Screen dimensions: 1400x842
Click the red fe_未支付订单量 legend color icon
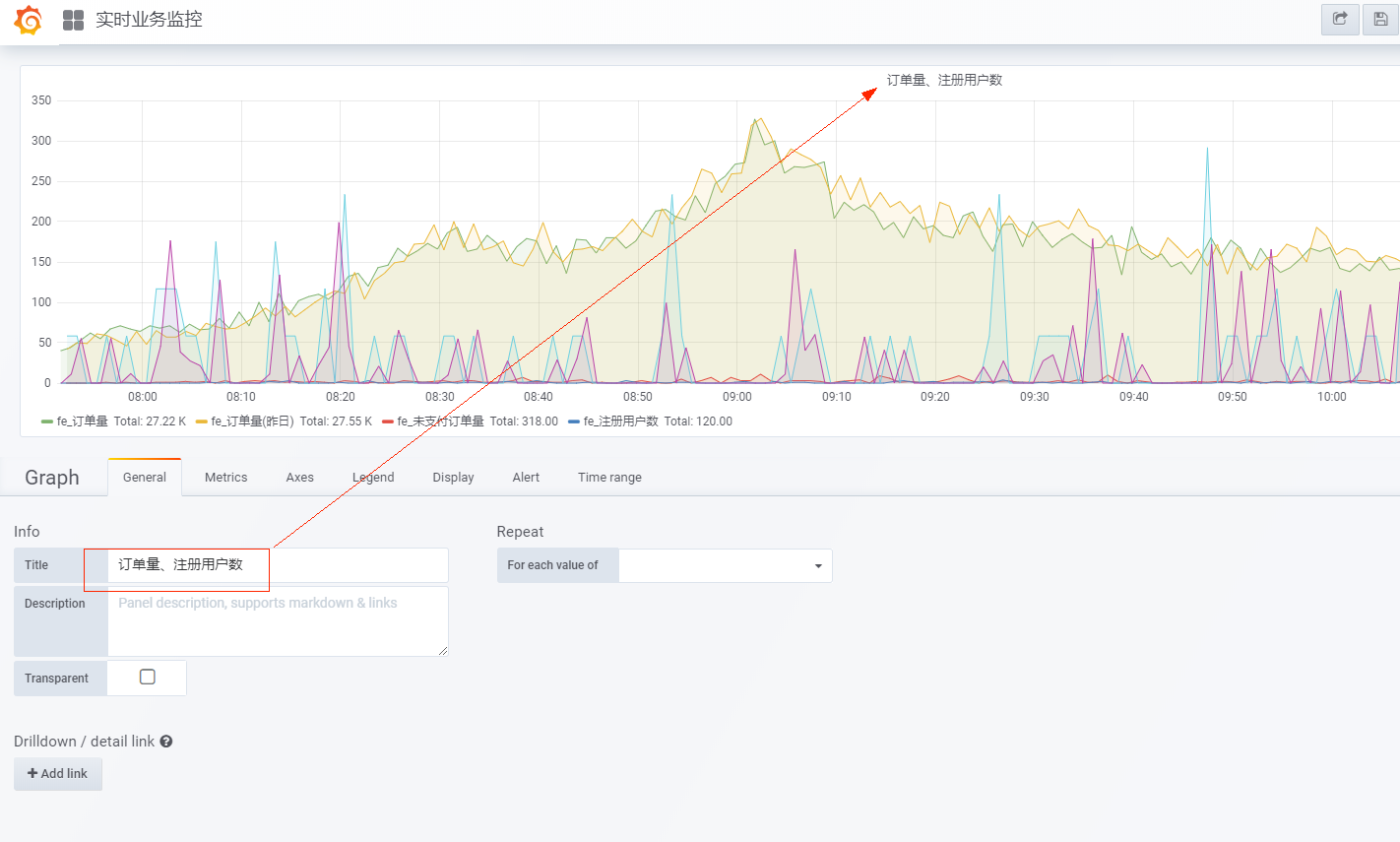(x=388, y=421)
